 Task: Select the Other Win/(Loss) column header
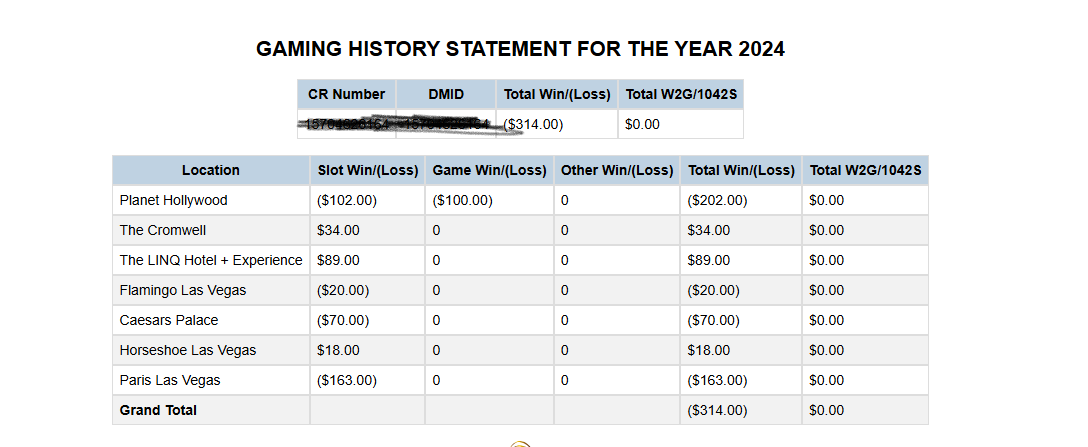617,170
